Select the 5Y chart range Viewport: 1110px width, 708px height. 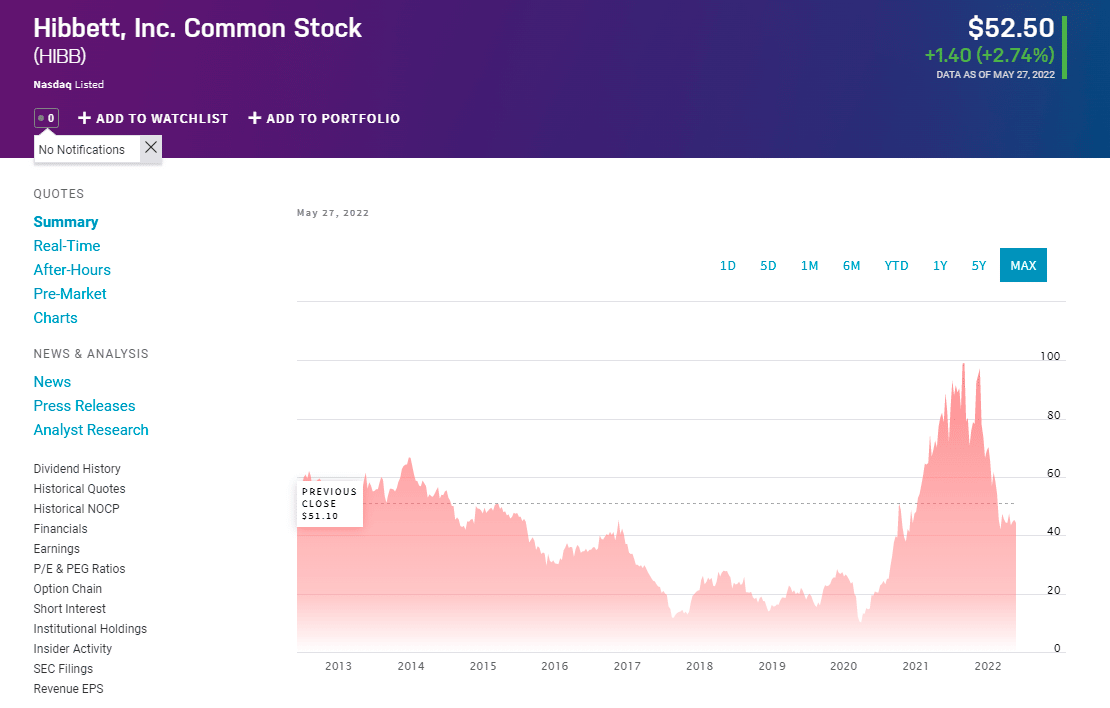coord(978,266)
